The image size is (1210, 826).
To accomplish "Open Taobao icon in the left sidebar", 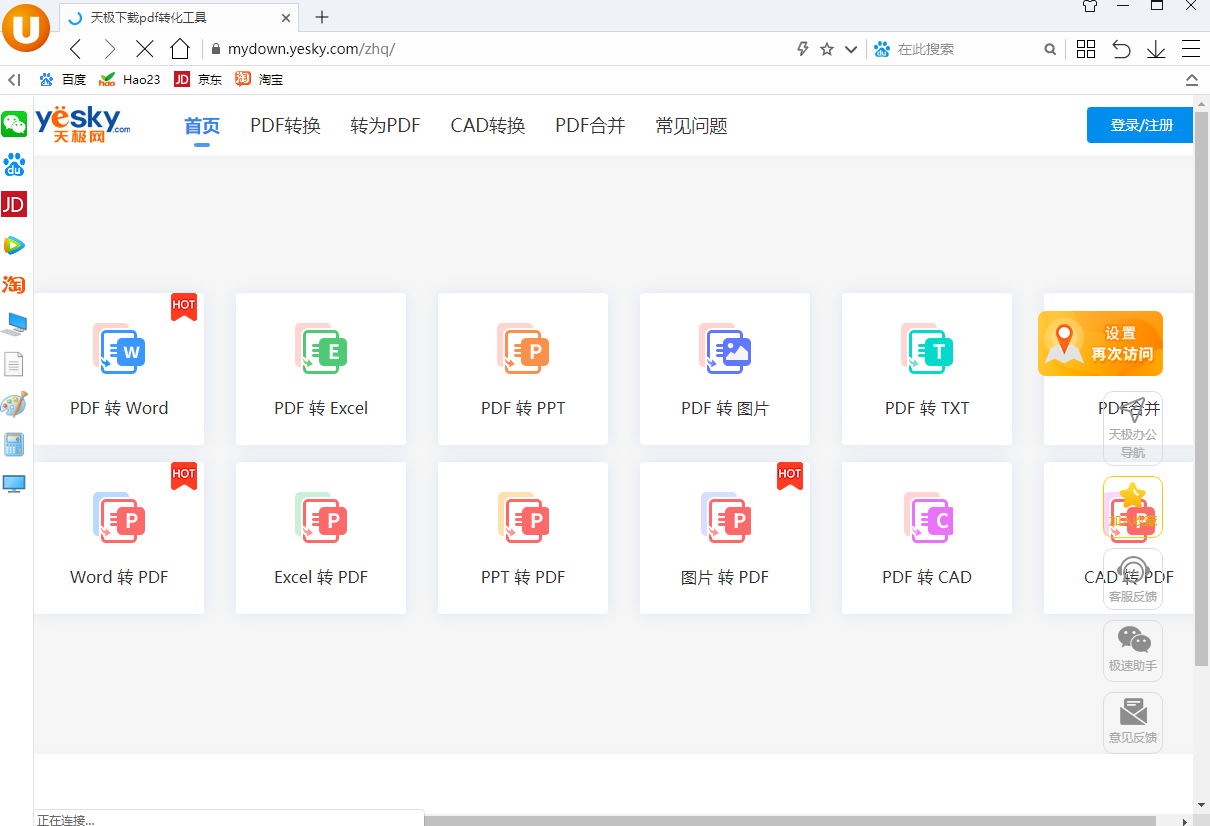I will click(x=14, y=285).
